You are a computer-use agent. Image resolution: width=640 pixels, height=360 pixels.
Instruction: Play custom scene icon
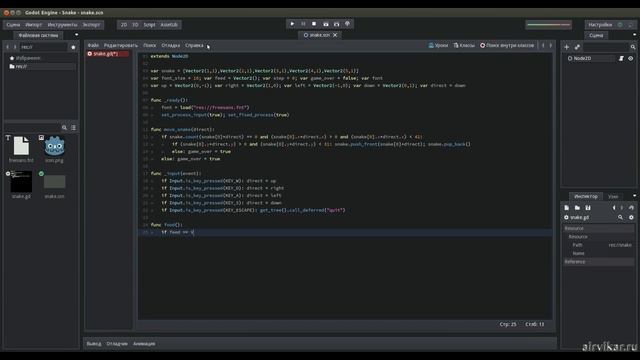(337, 24)
